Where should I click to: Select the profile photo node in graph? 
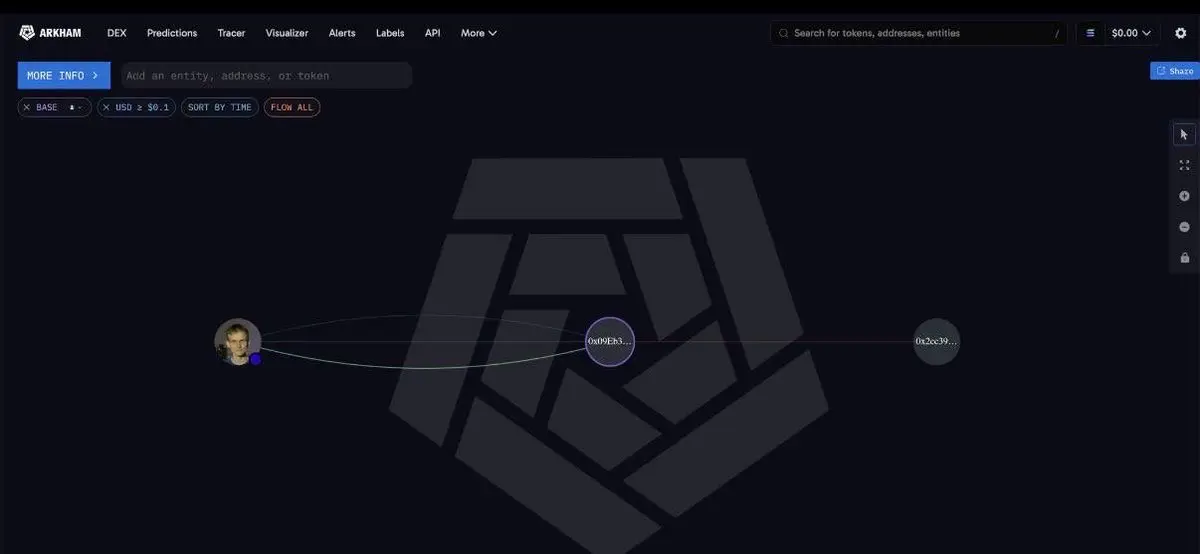238,342
